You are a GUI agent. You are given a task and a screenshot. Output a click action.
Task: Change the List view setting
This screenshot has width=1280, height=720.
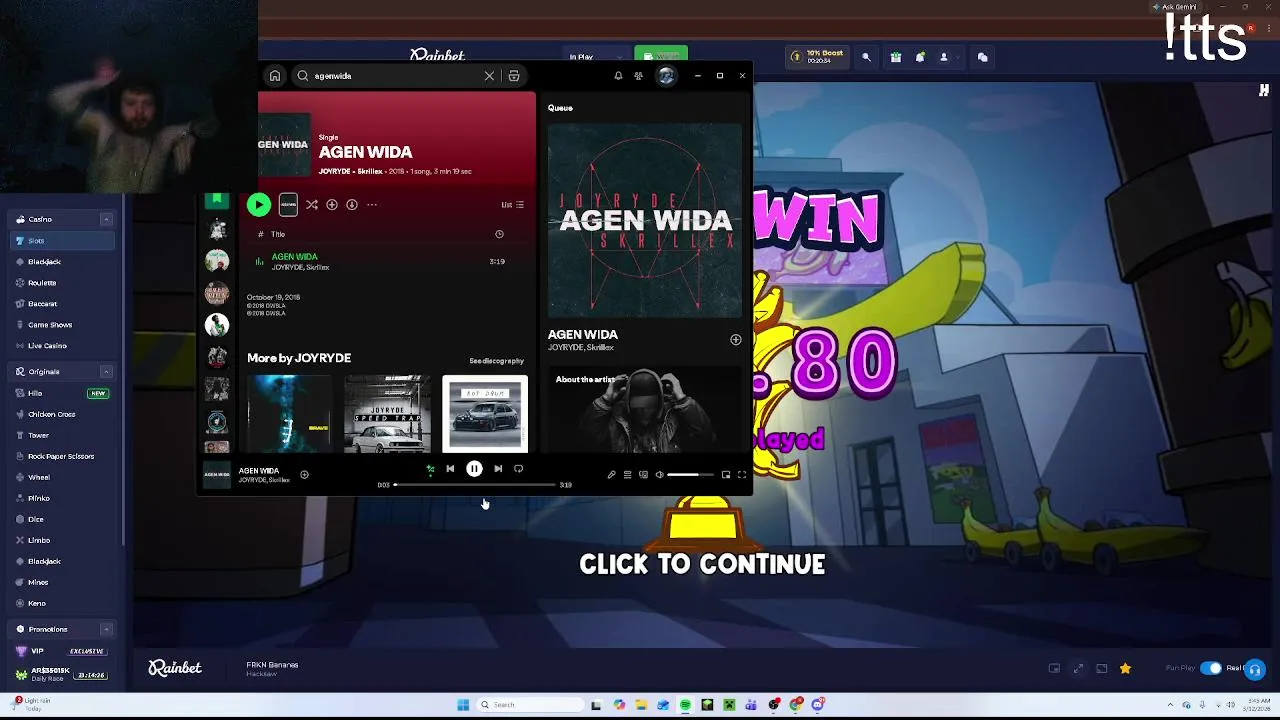point(512,205)
